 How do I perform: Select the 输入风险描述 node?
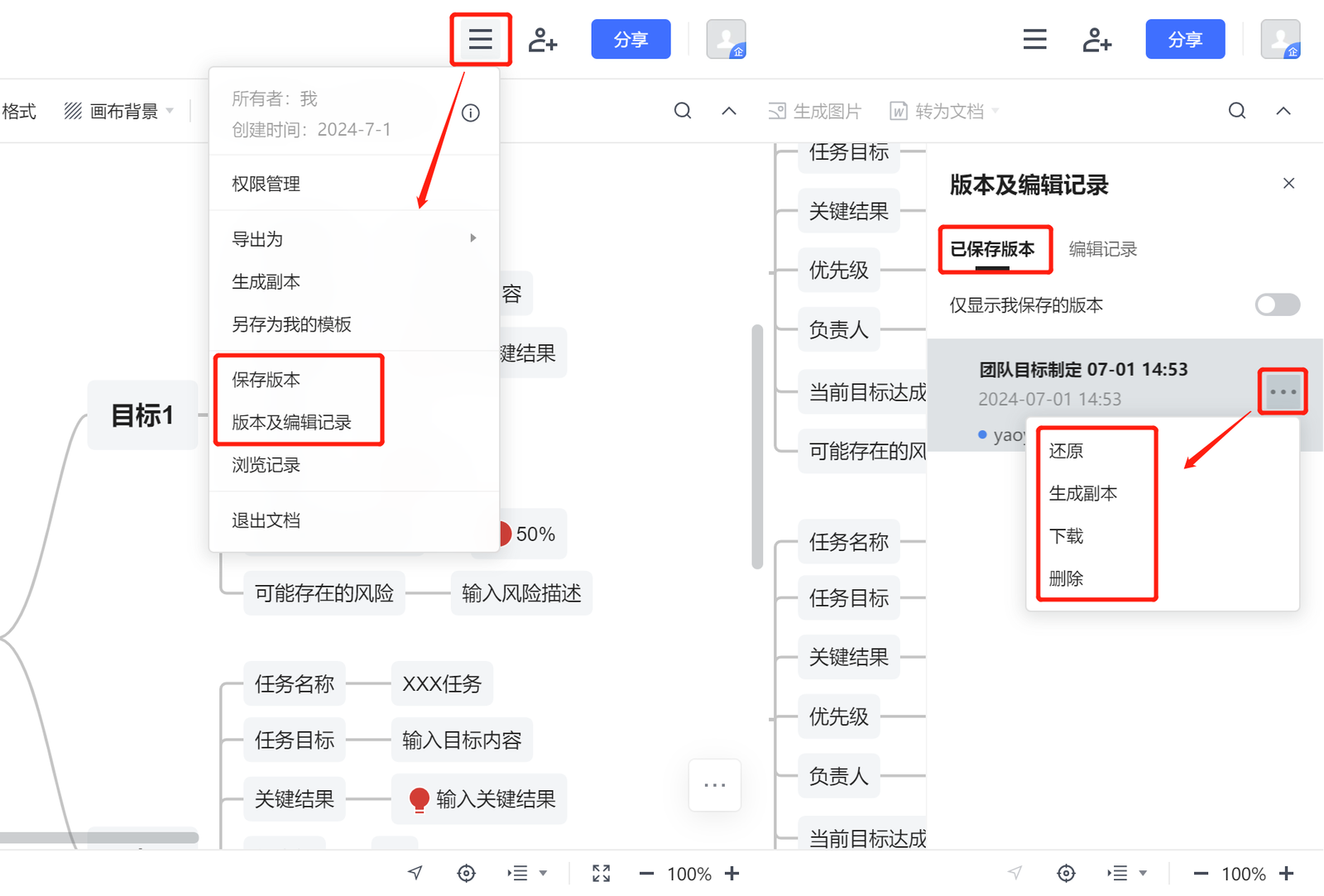521,593
